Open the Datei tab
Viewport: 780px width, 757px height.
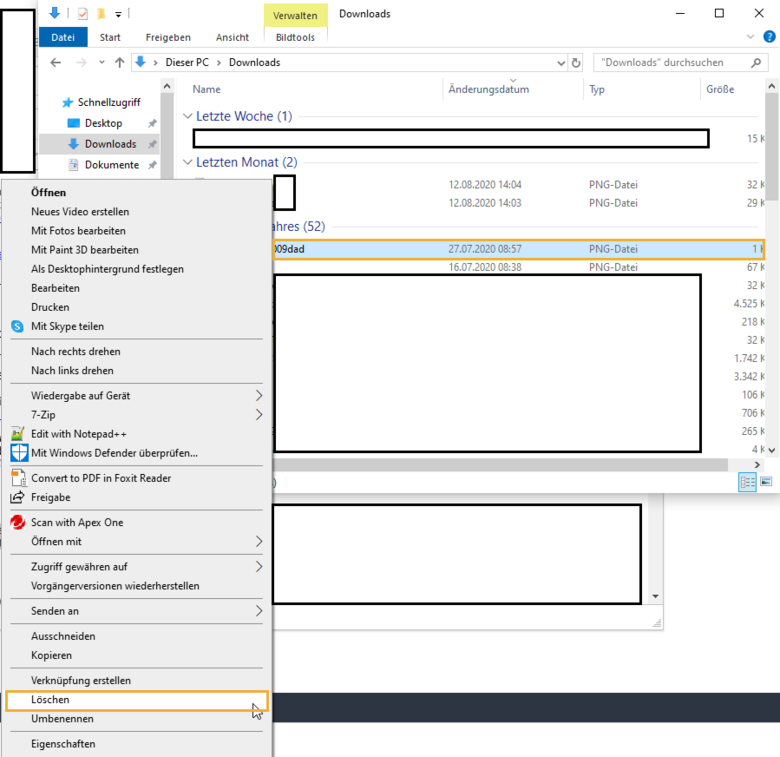pyautogui.click(x=63, y=37)
